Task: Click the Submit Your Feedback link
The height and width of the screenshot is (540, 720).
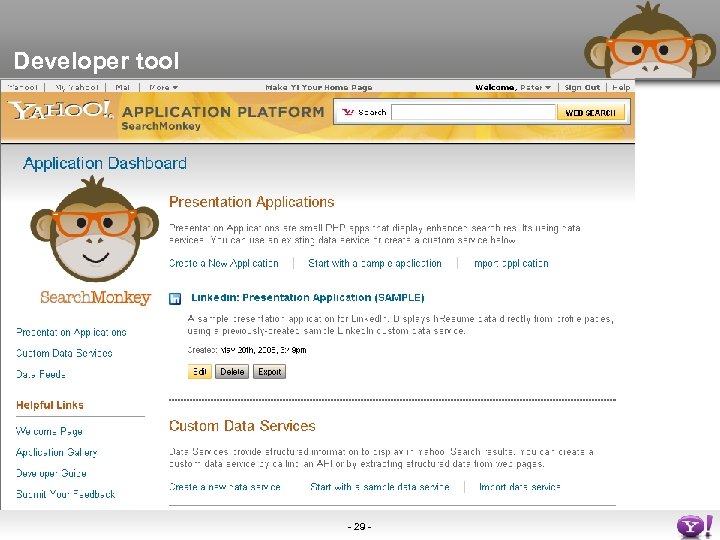Action: (66, 494)
